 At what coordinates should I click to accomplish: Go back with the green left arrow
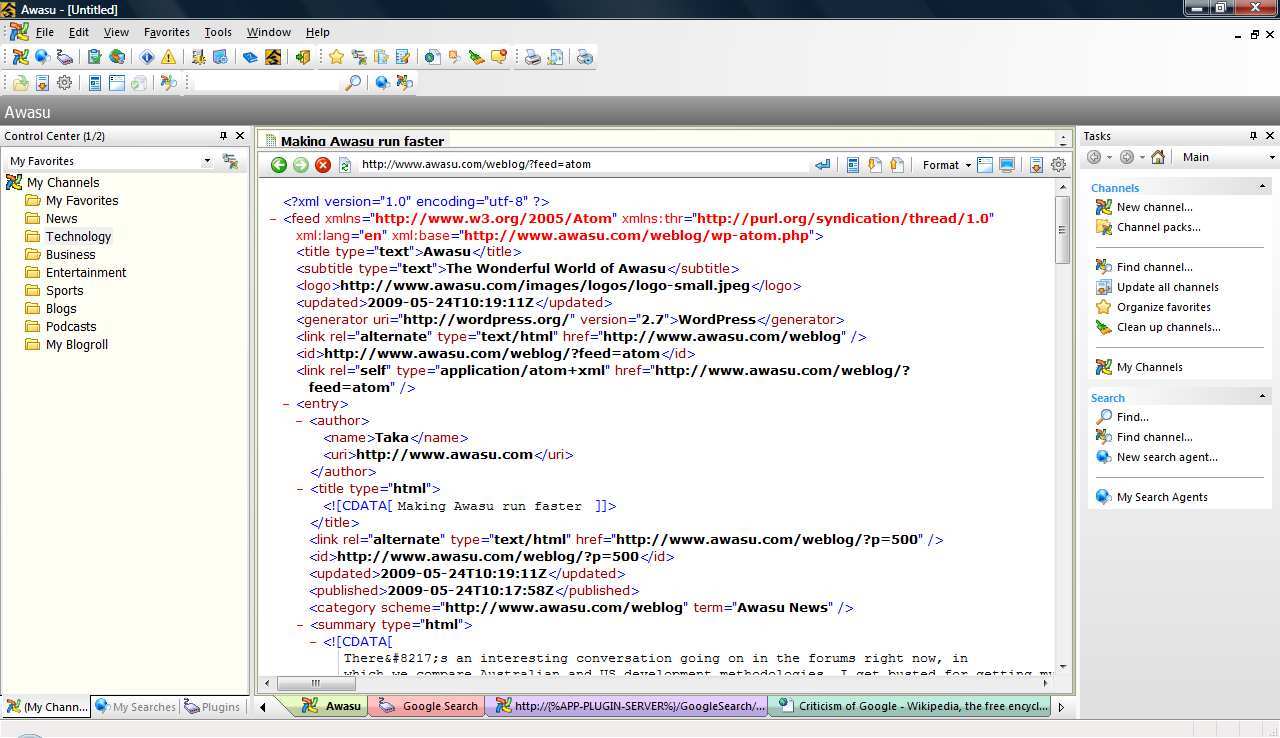pyautogui.click(x=279, y=165)
